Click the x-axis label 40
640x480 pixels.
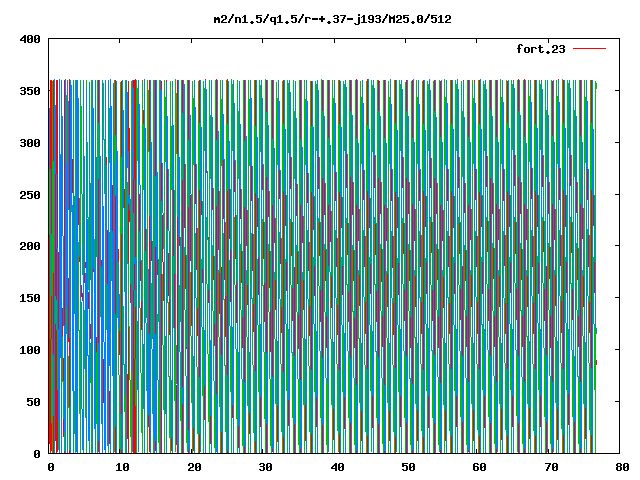point(337,467)
